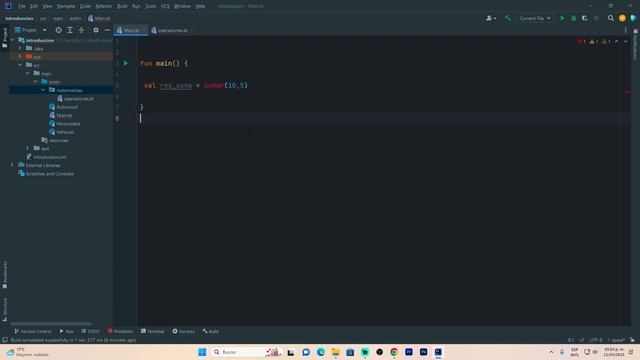The height and width of the screenshot is (360, 640).
Task: Open the Build menu
Action: tap(122, 6)
